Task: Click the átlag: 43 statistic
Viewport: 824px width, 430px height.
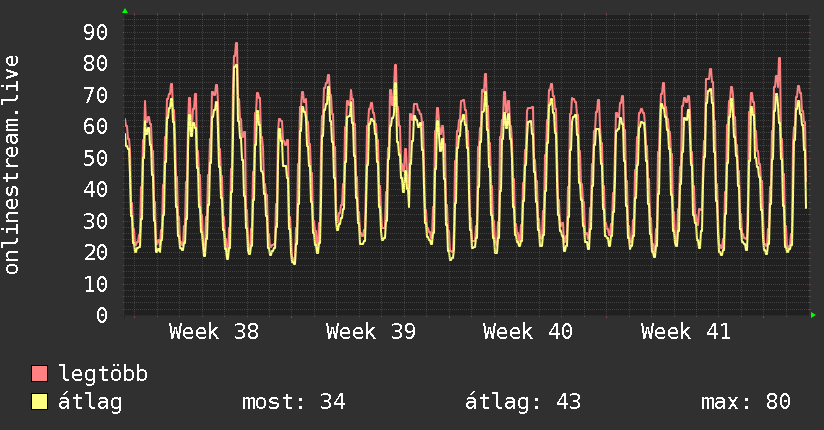Action: [523, 402]
